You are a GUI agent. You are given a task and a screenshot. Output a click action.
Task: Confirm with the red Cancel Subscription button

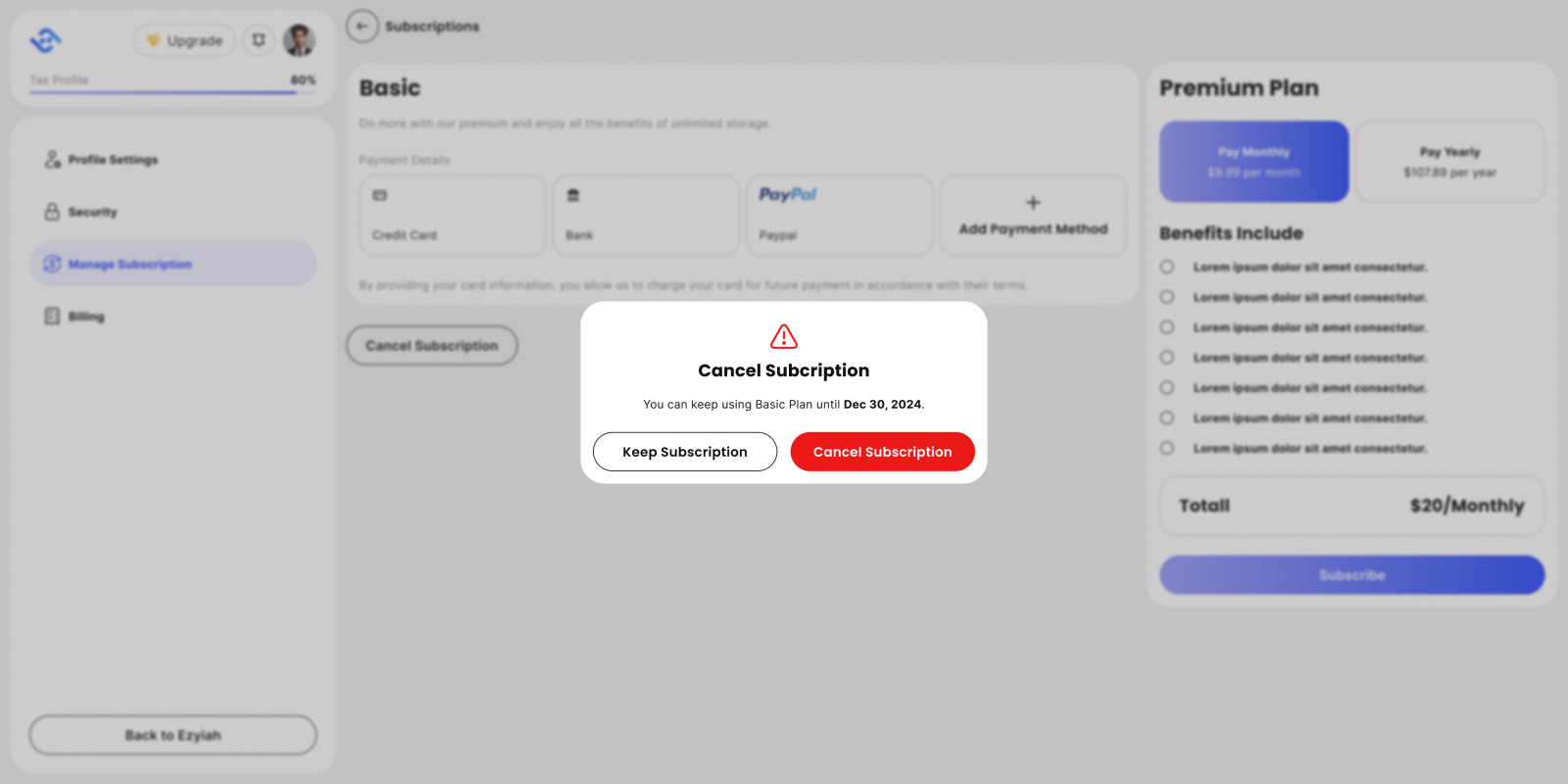(x=882, y=452)
